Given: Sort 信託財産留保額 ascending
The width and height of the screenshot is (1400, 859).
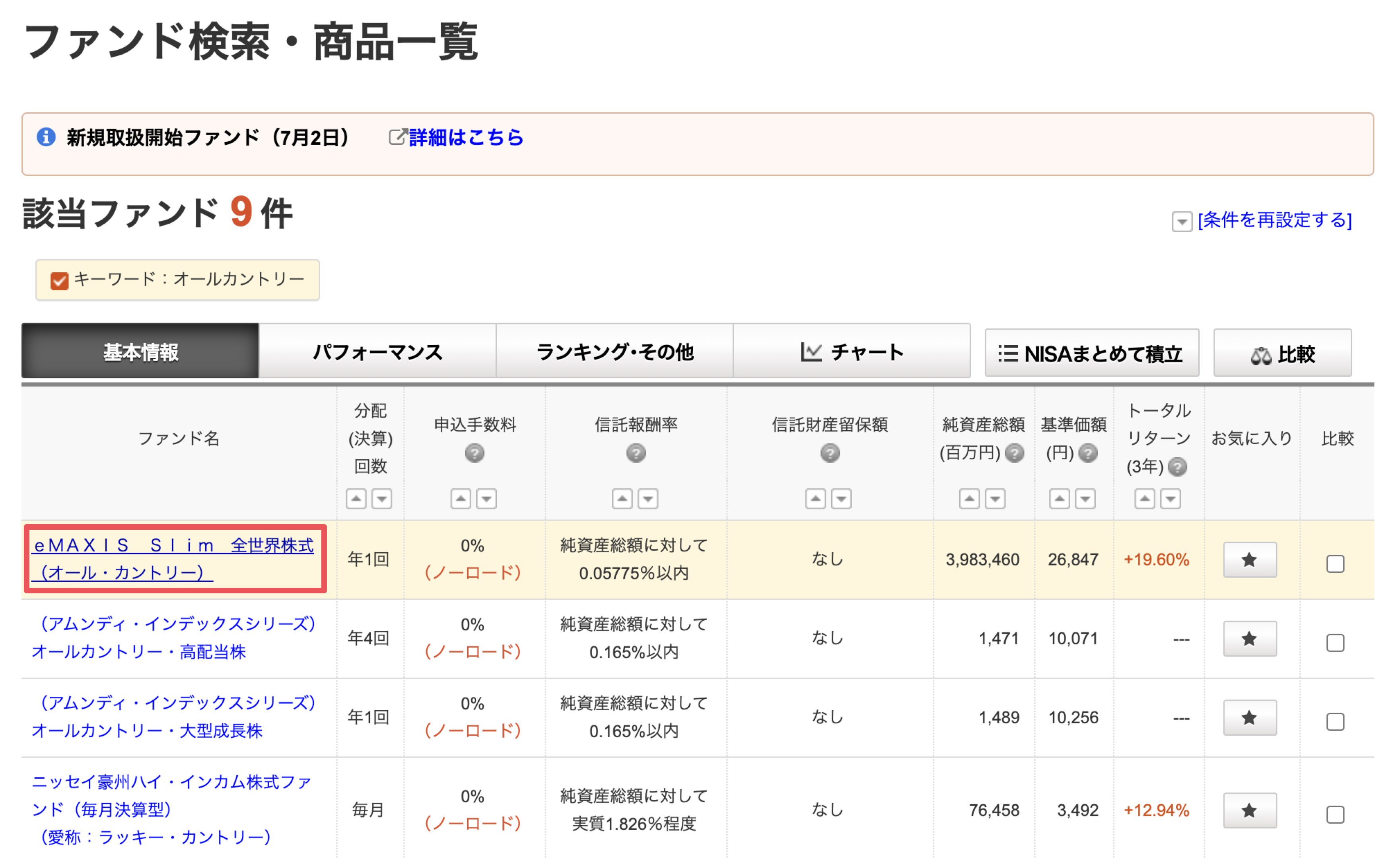Looking at the screenshot, I should click(815, 499).
